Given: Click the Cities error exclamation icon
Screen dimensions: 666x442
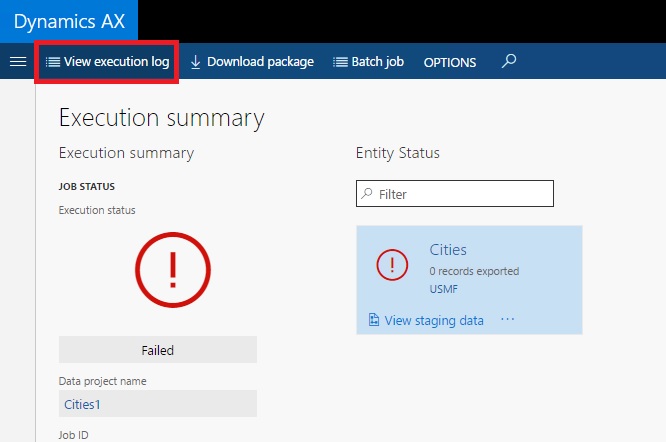Looking at the screenshot, I should [x=392, y=265].
